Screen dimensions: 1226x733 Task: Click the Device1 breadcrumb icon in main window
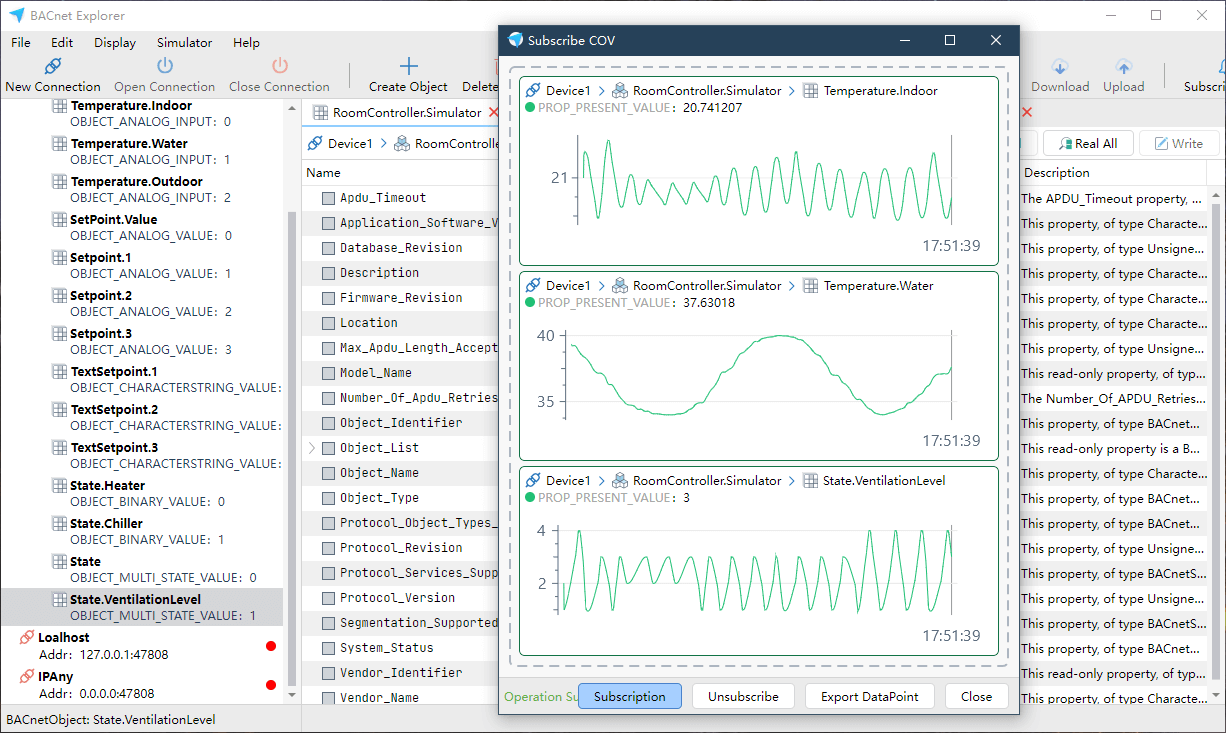(316, 144)
